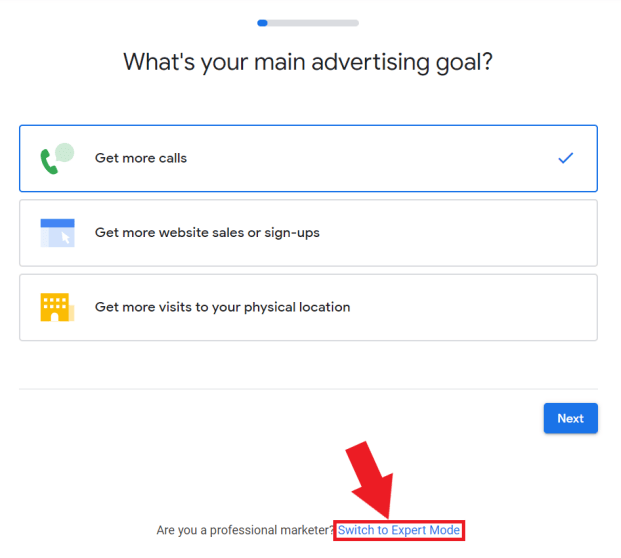Click the main advertising goal heading
Viewport: 621px width, 558px height.
point(308,62)
